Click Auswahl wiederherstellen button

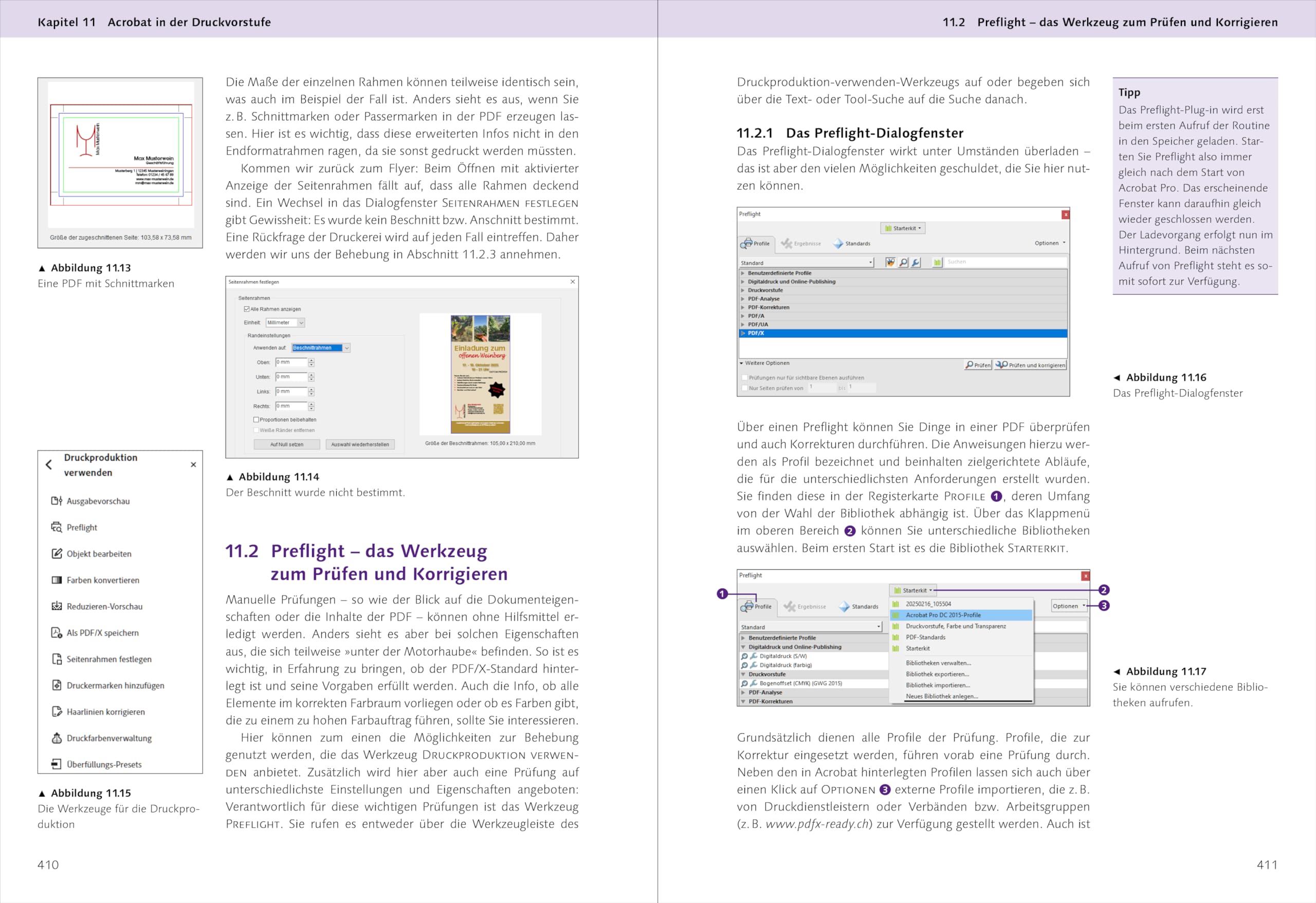click(x=360, y=445)
